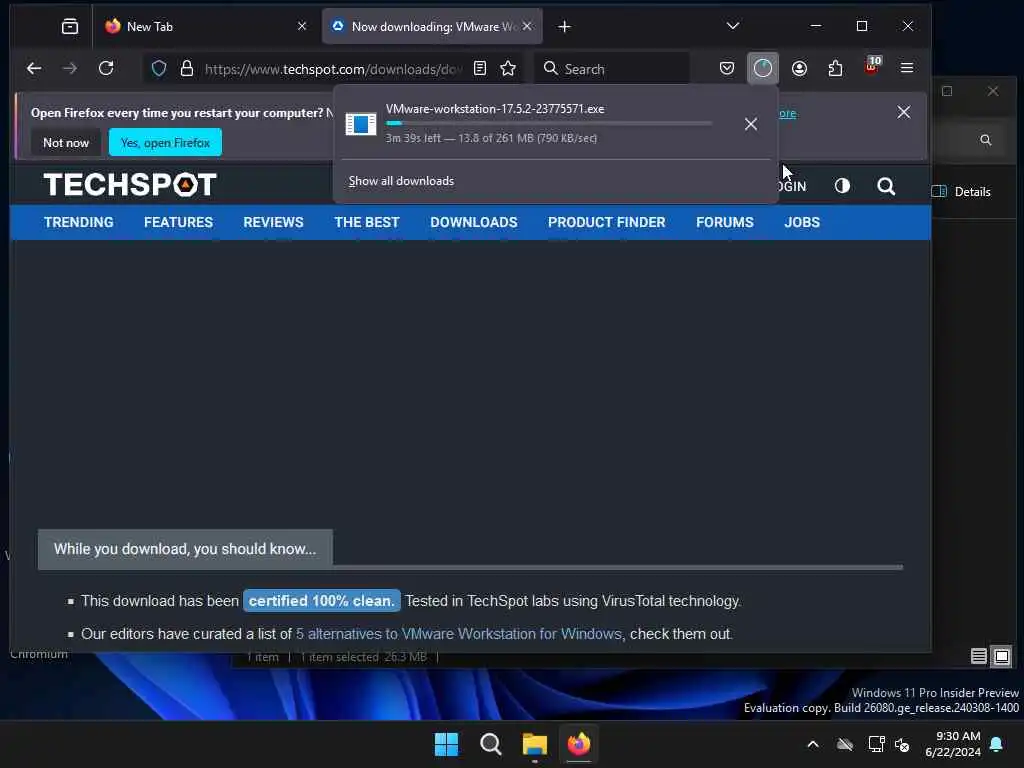The width and height of the screenshot is (1024, 768).
Task: Open uBlock extension icon showing 10
Action: (872, 66)
